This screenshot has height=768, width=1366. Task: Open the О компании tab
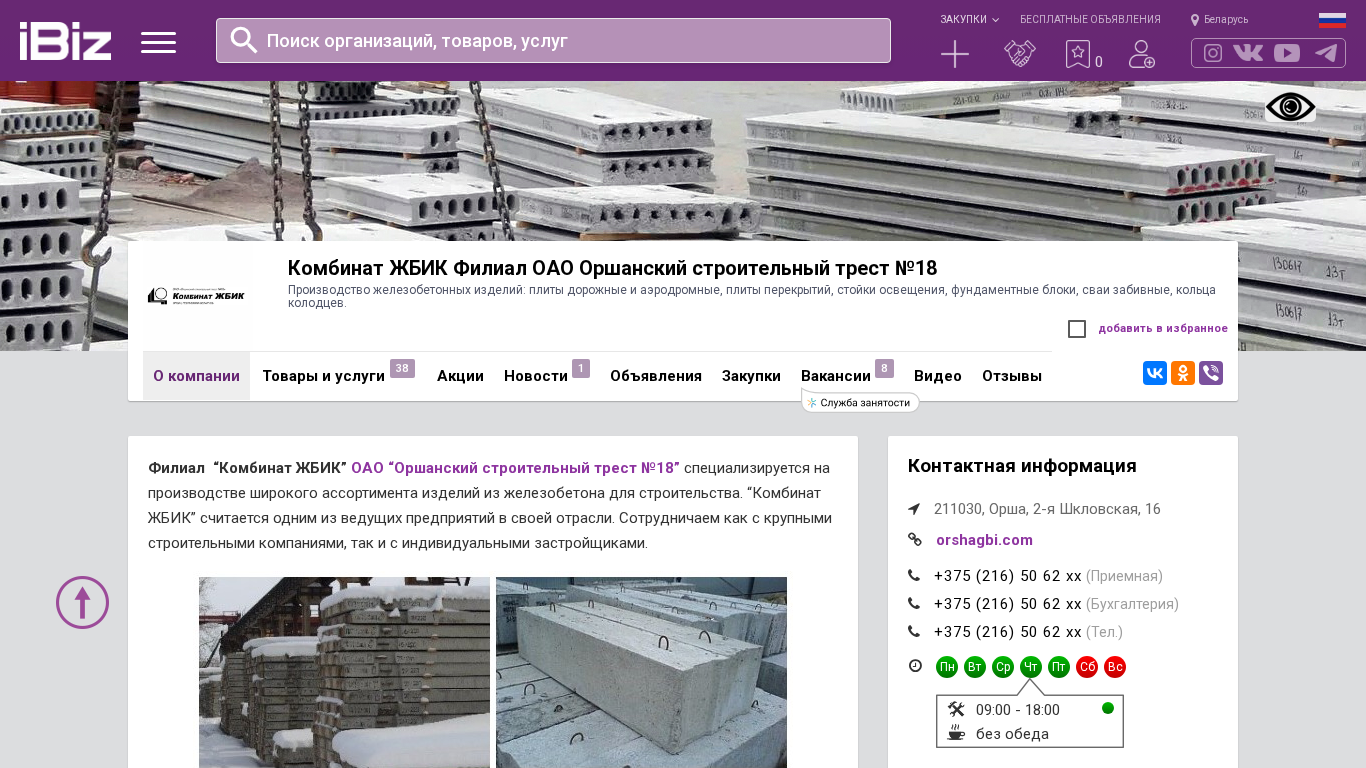pos(196,376)
